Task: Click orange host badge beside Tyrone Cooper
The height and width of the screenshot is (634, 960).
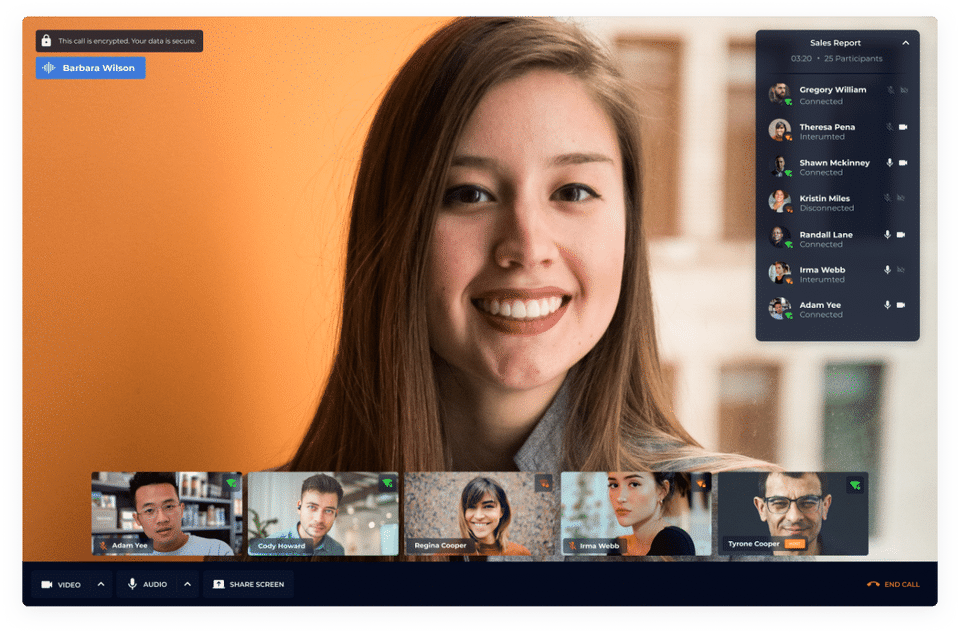Action: tap(795, 543)
